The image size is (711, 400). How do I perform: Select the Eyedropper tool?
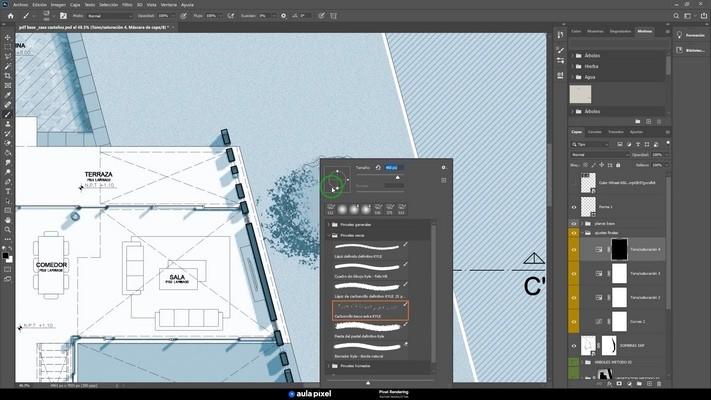(x=8, y=95)
